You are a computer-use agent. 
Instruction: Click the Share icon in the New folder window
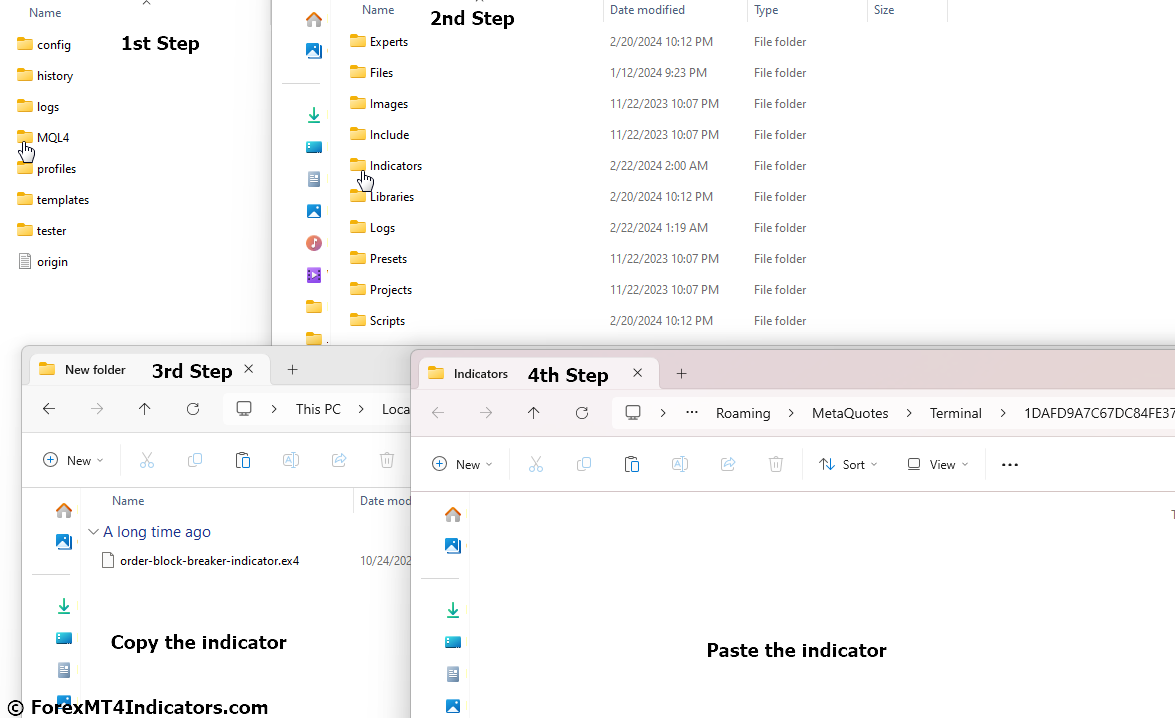[x=339, y=460]
